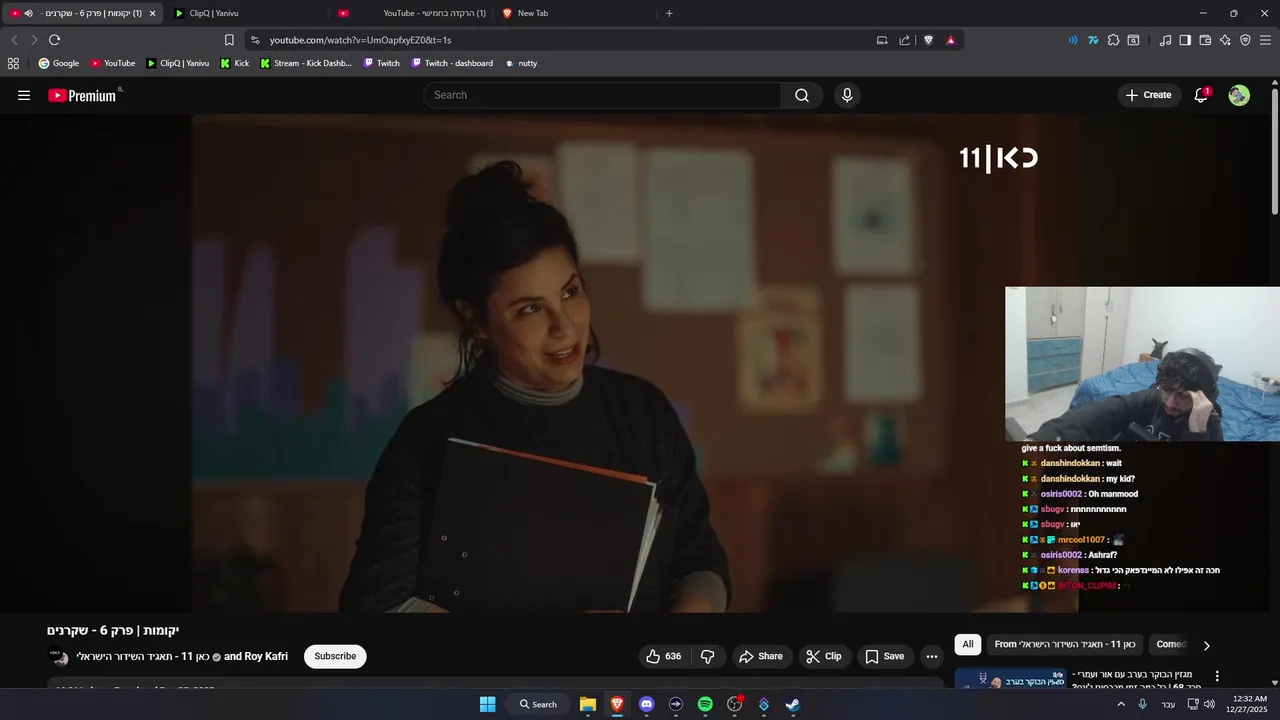This screenshot has width=1280, height=720.
Task: Open the music note playlist icon in toolbar
Action: pyautogui.click(x=1165, y=40)
